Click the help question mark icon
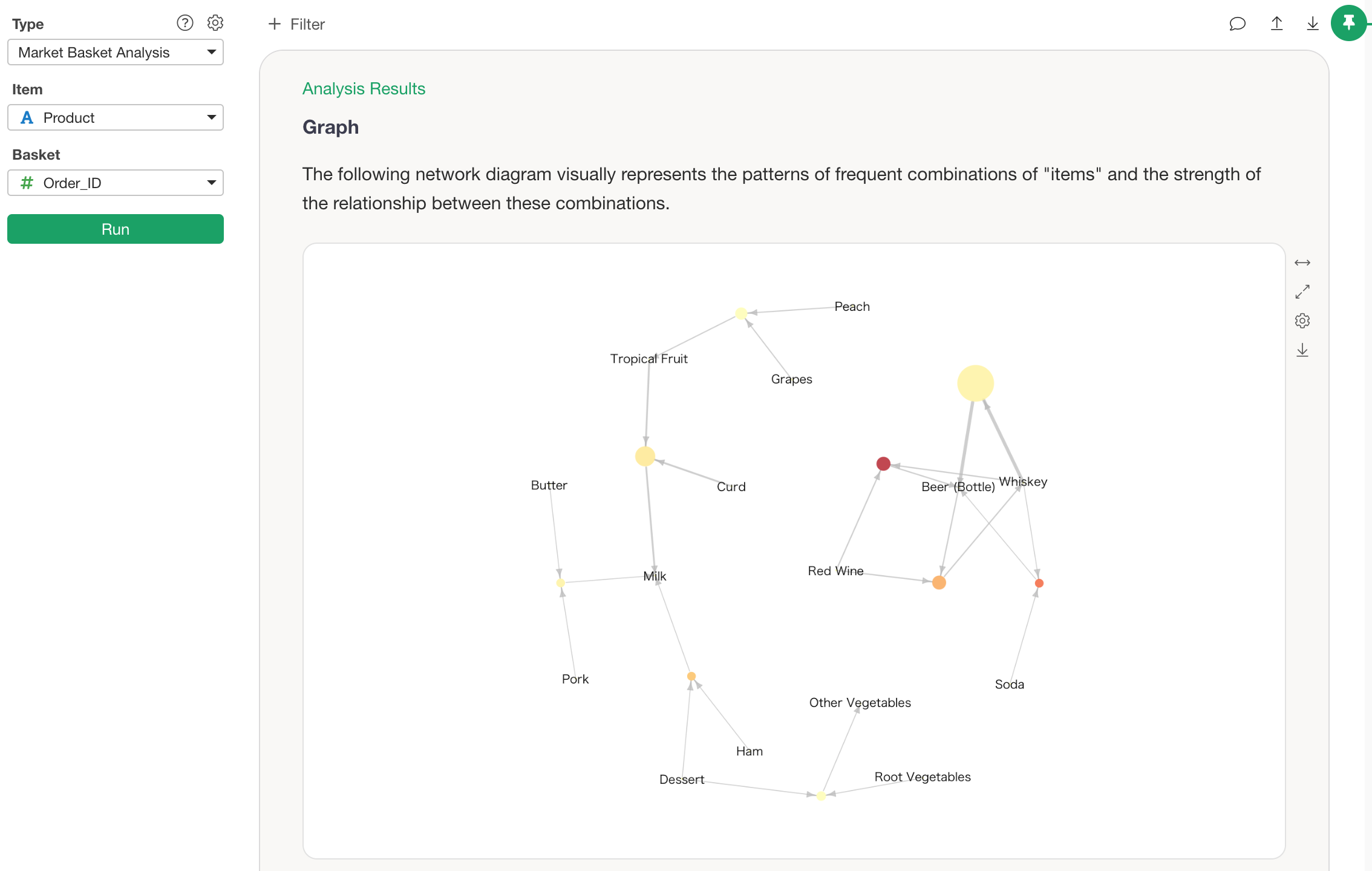The width and height of the screenshot is (1372, 871). 185,23
